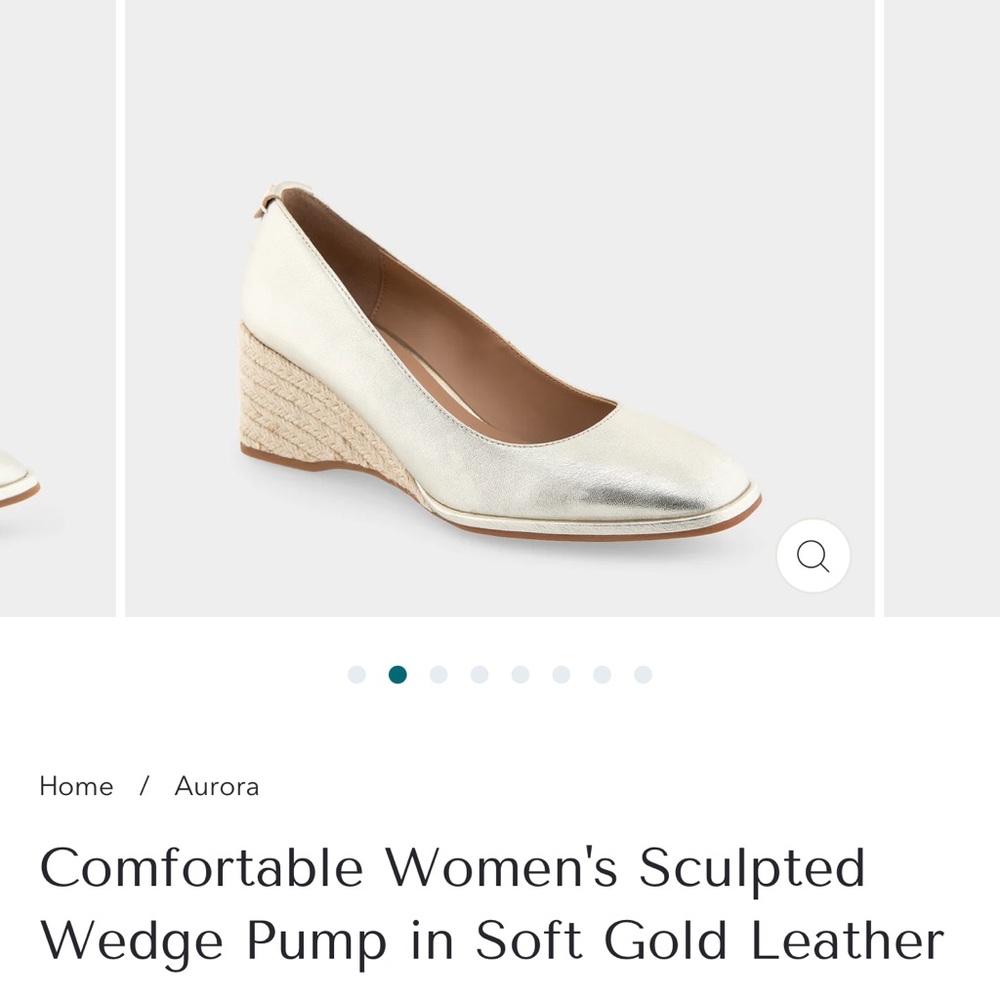Select the fourth carousel dot indicator
Screen dimensions: 1000x1000
pos(480,674)
